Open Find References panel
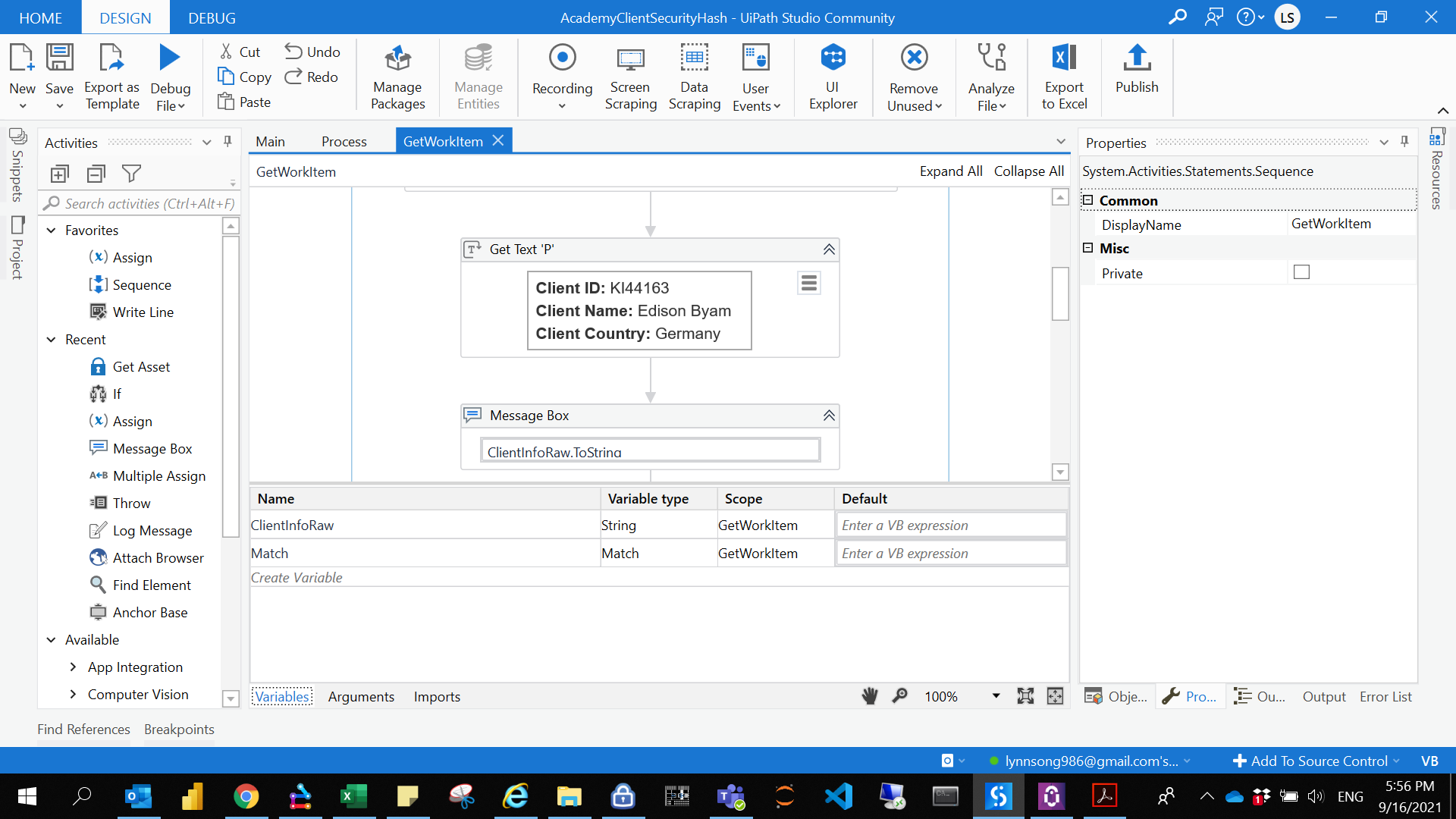Image resolution: width=1456 pixels, height=819 pixels. point(83,729)
